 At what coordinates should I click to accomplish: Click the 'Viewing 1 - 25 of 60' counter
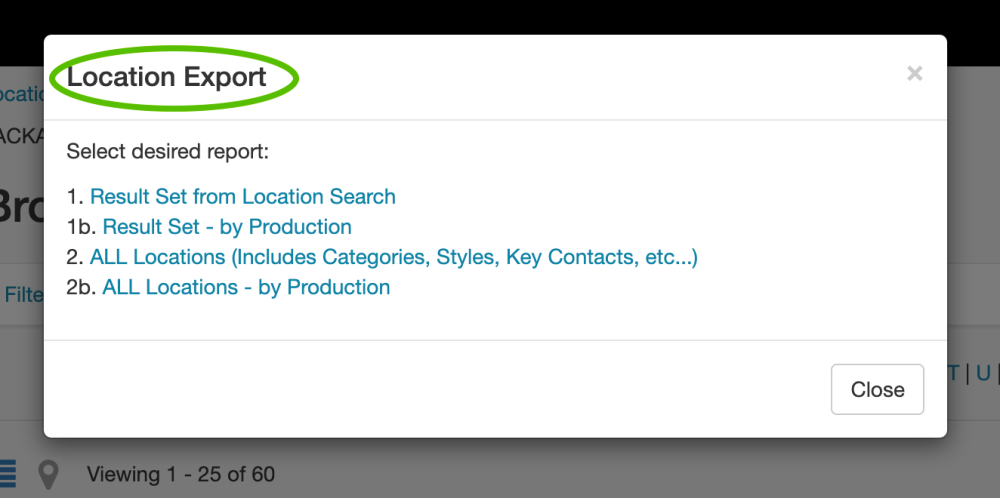pos(181,474)
